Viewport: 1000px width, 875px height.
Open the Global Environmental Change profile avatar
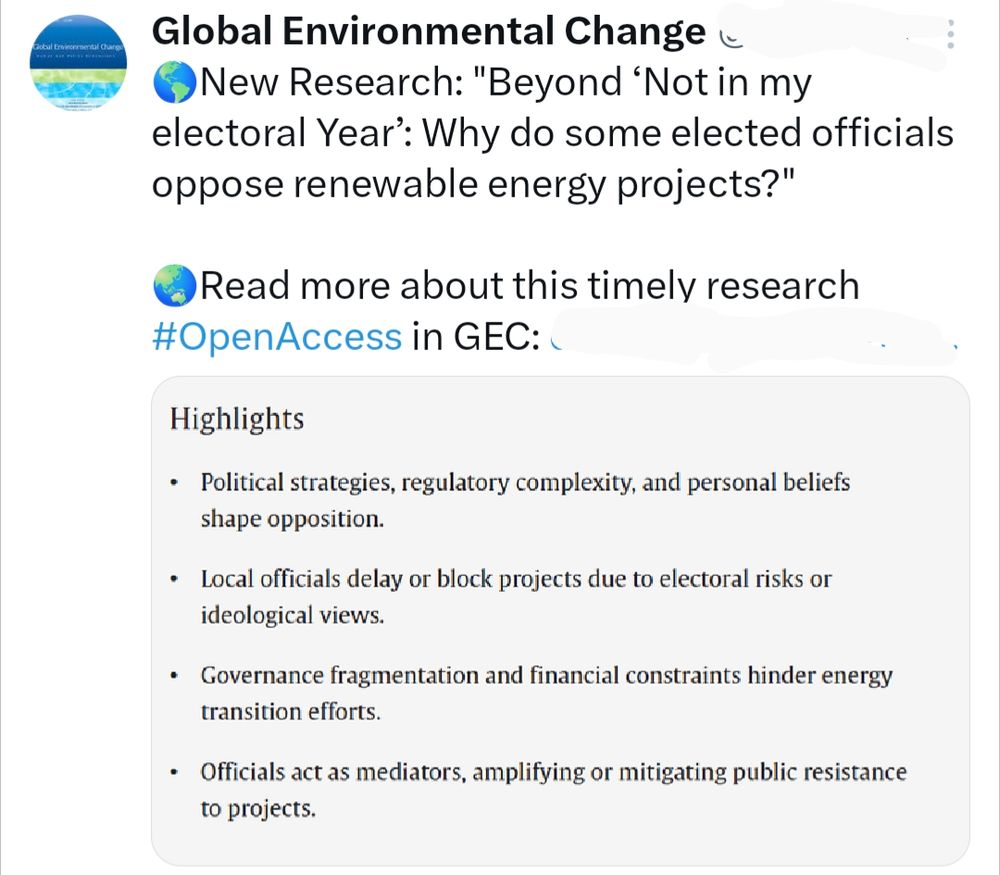(78, 64)
